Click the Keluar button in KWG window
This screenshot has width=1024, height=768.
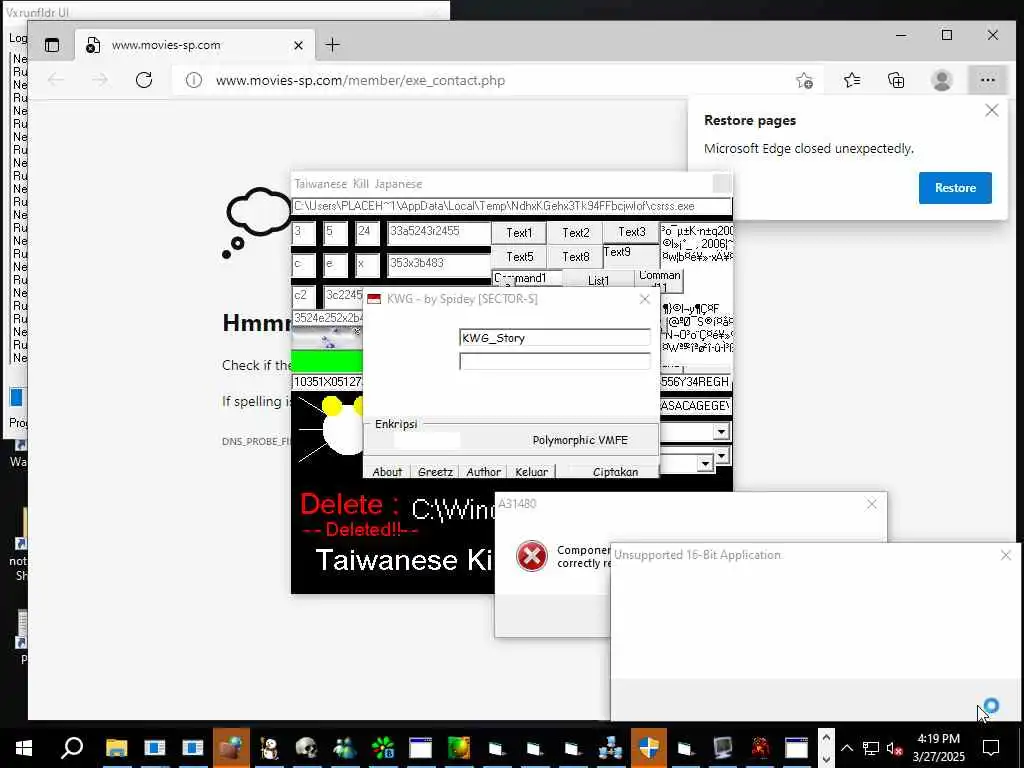pos(531,472)
